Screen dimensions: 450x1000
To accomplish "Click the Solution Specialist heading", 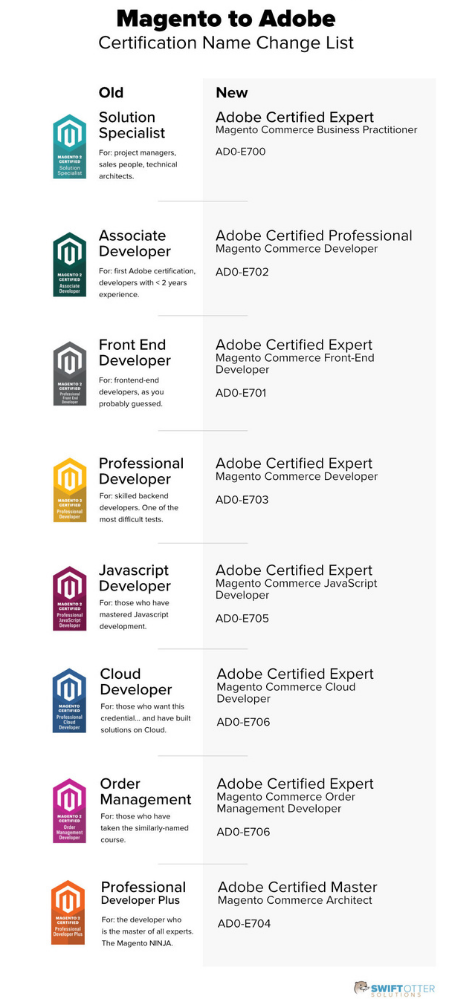I will (x=132, y=125).
